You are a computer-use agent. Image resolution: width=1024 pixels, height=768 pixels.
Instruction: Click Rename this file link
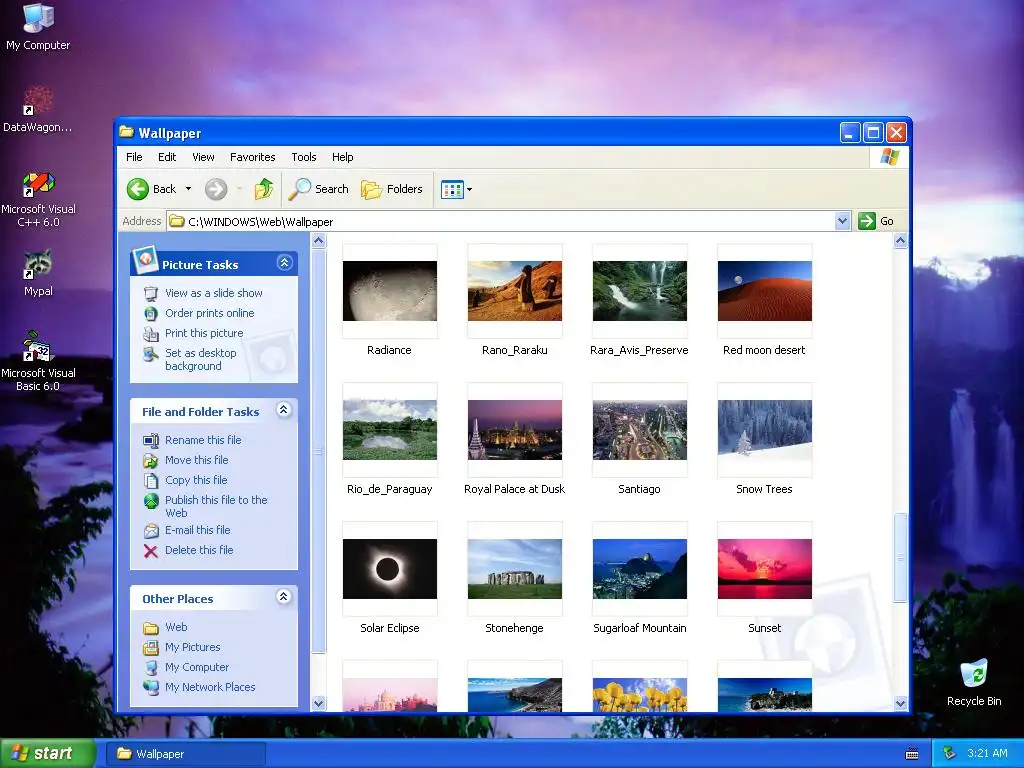[x=203, y=440]
